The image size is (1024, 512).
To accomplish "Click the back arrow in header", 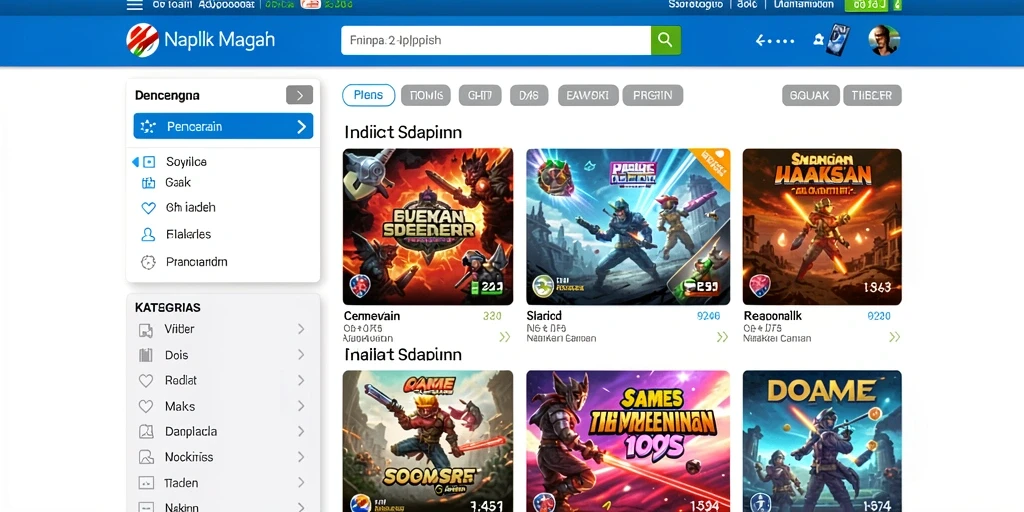I will point(775,40).
